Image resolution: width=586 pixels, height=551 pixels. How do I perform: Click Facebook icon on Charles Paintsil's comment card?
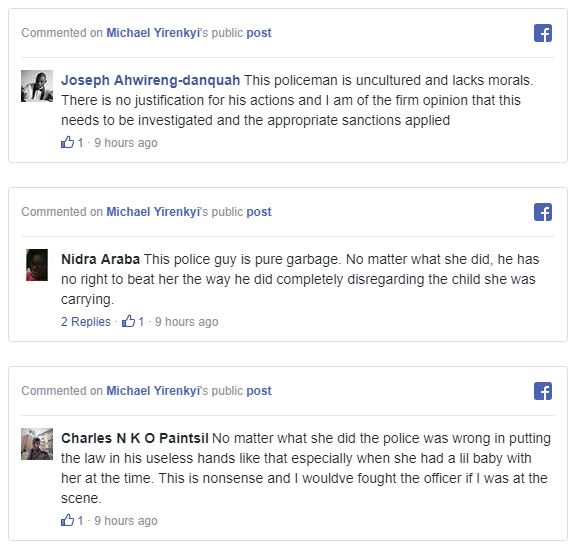click(543, 391)
